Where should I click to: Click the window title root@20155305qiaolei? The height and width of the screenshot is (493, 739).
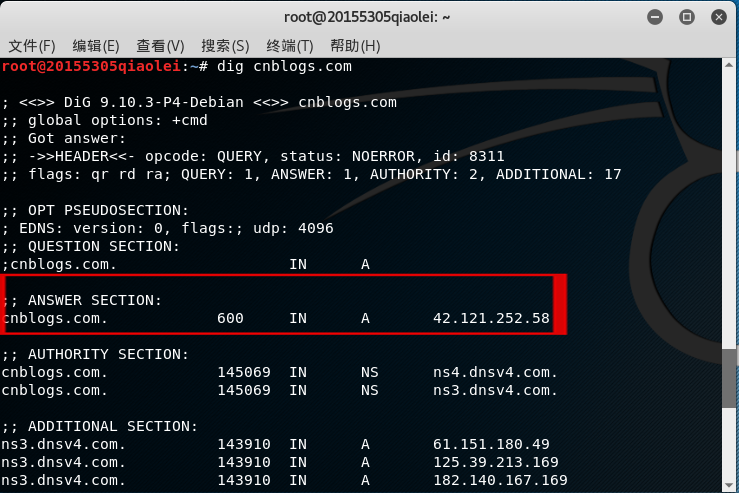point(367,17)
